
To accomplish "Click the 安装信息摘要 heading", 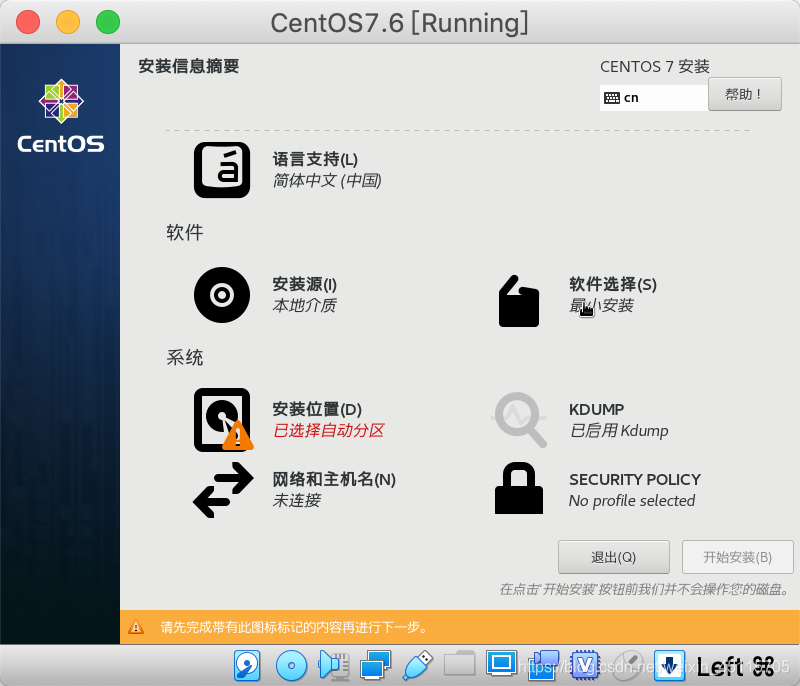I will pos(189,66).
